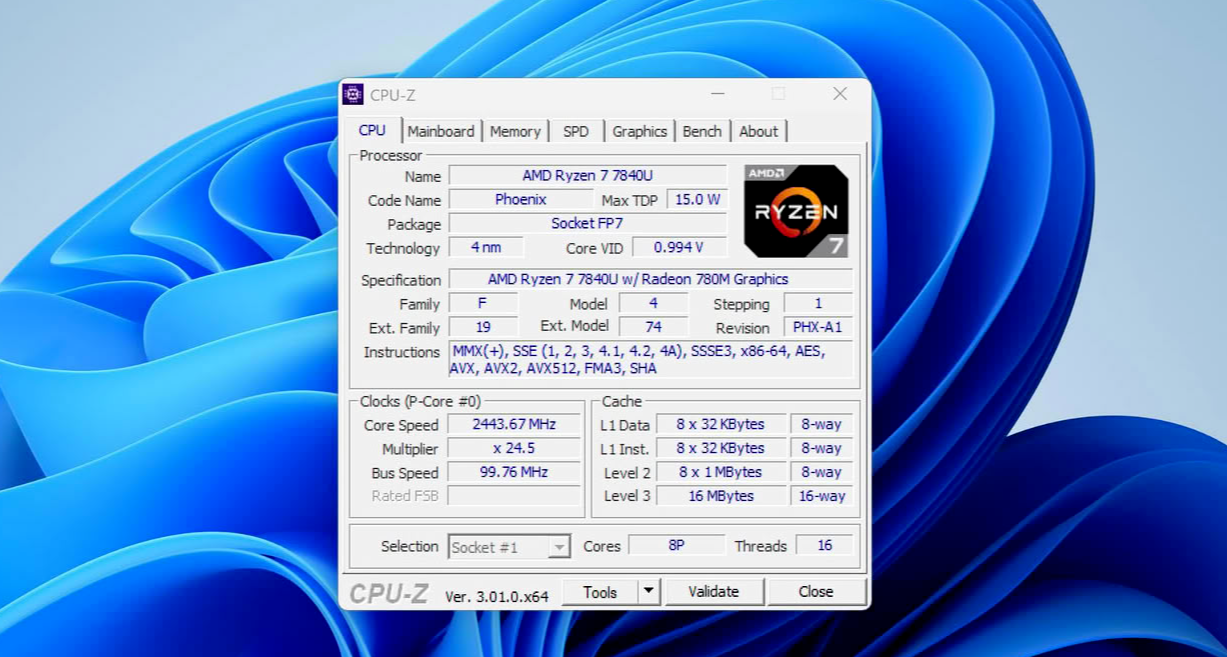
Task: Click the CPU-Z app icon in title bar
Action: [x=353, y=95]
